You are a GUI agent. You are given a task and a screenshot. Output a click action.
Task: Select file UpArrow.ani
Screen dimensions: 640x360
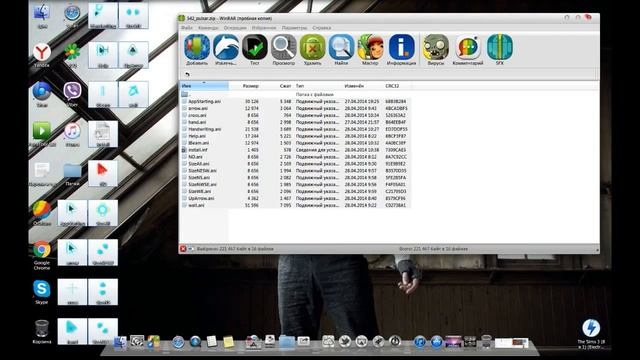pos(296,198)
